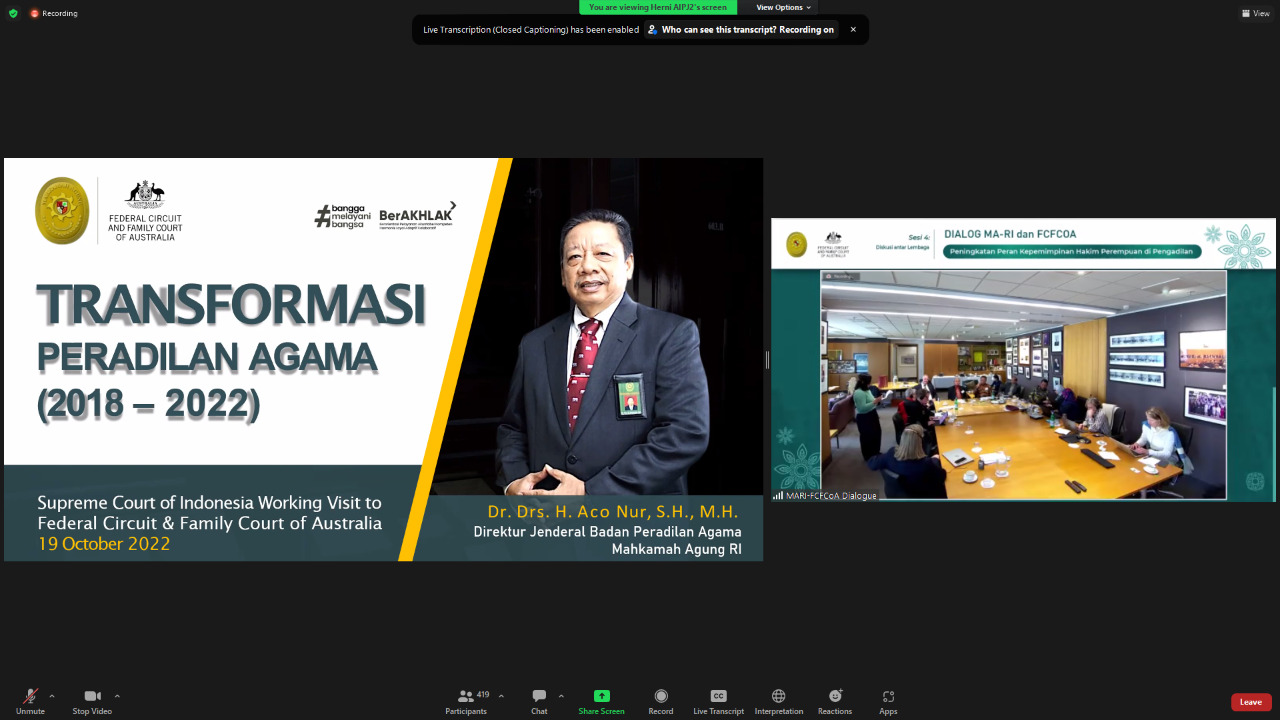Click 'Who can see this transcript?' link
Image resolution: width=1280 pixels, height=720 pixels.
740,30
